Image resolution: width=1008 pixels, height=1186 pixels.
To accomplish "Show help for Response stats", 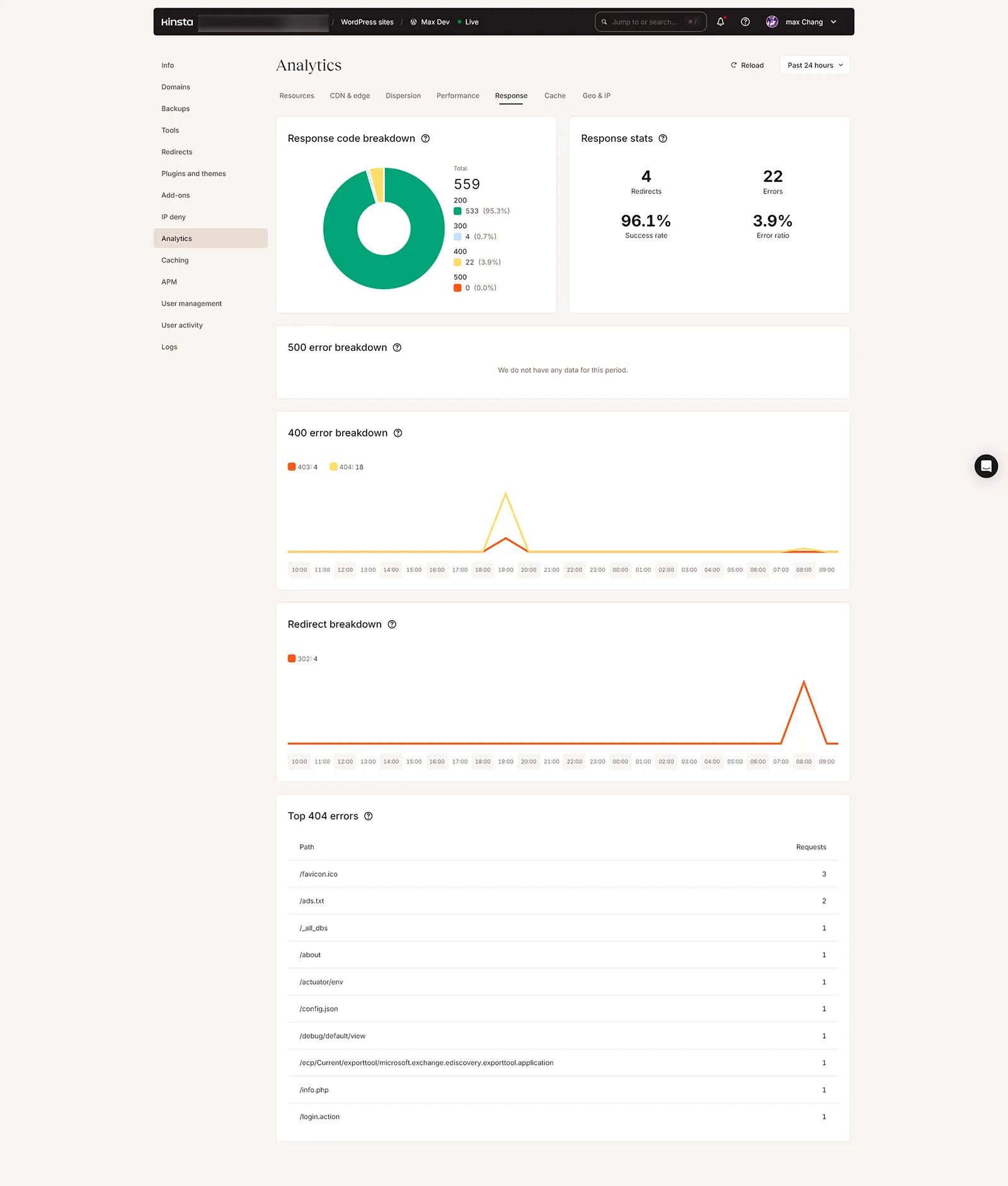I will (x=663, y=139).
